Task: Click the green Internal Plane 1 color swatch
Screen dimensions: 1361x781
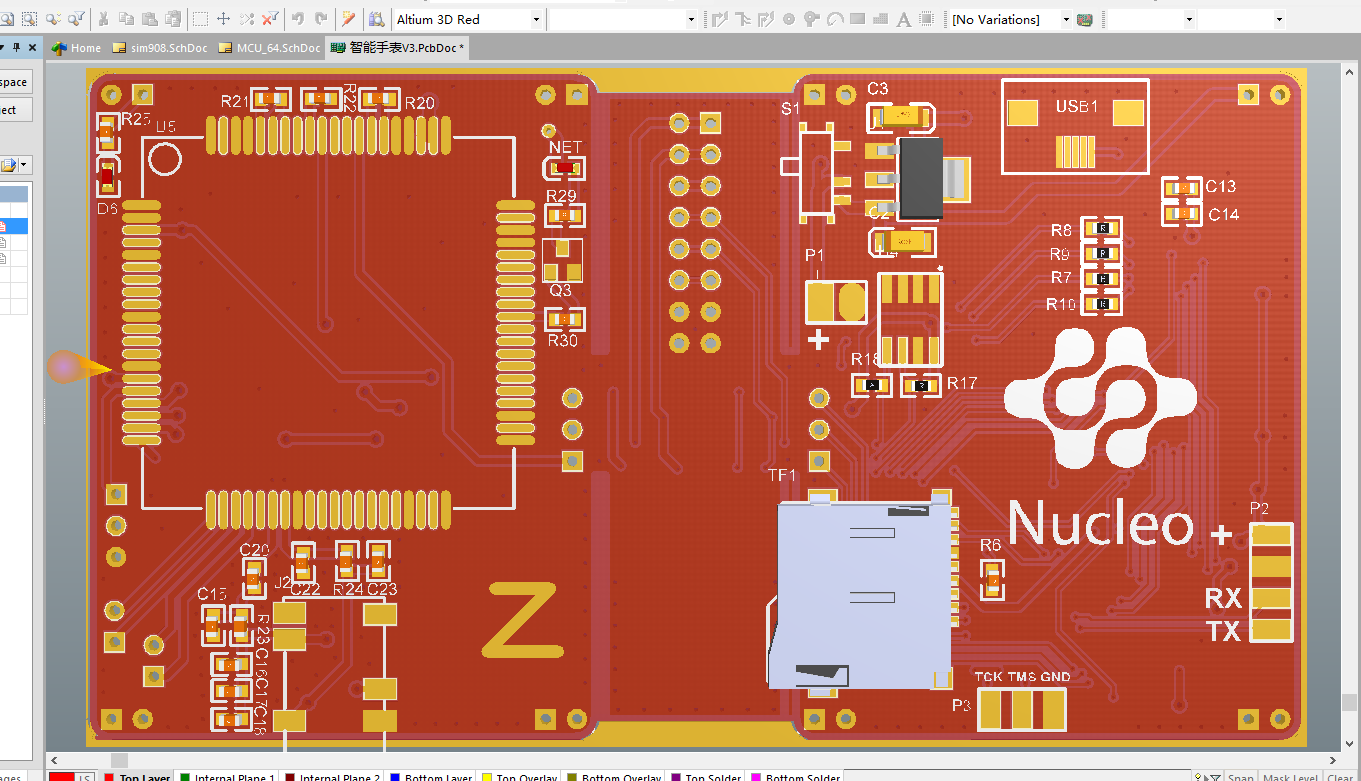Action: click(185, 777)
